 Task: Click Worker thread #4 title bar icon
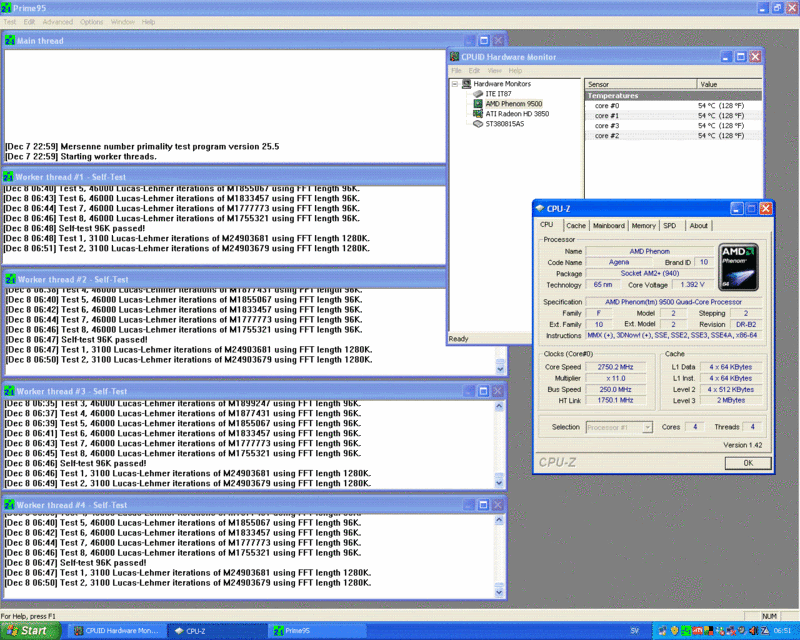(x=9, y=505)
